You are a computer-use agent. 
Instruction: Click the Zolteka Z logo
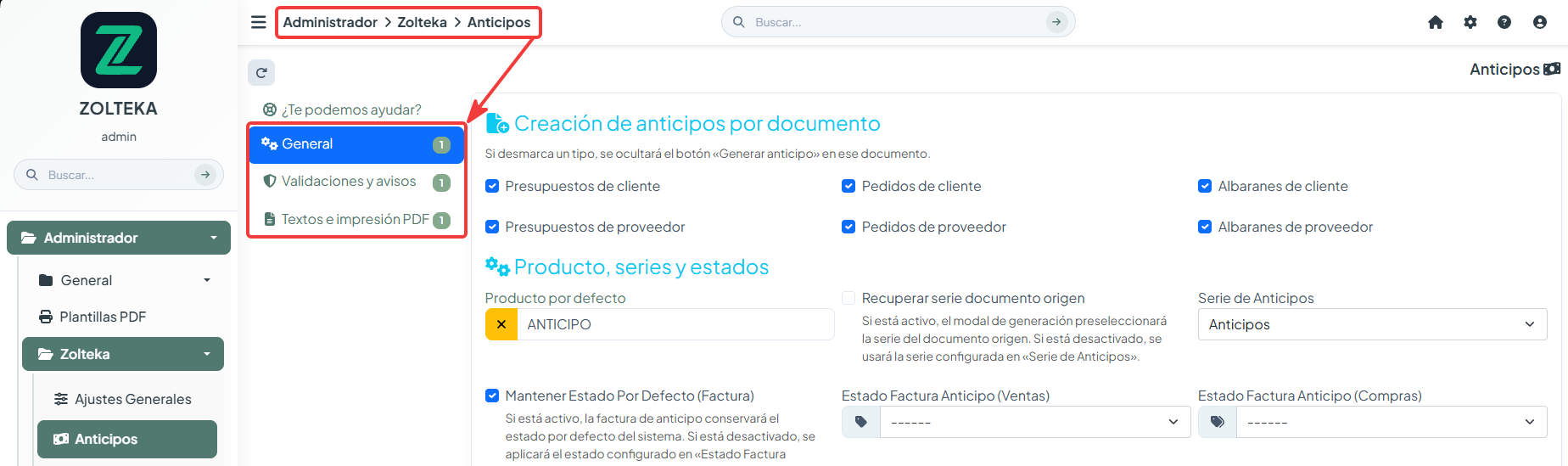click(x=119, y=50)
